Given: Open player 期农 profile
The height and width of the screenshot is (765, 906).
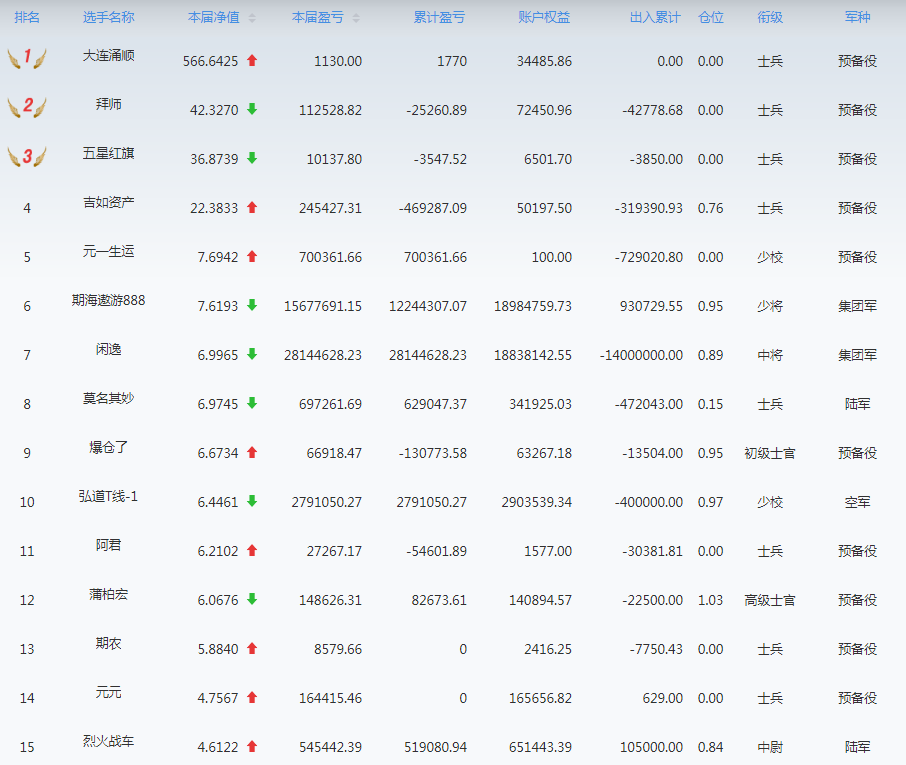Looking at the screenshot, I should click(x=109, y=644).
